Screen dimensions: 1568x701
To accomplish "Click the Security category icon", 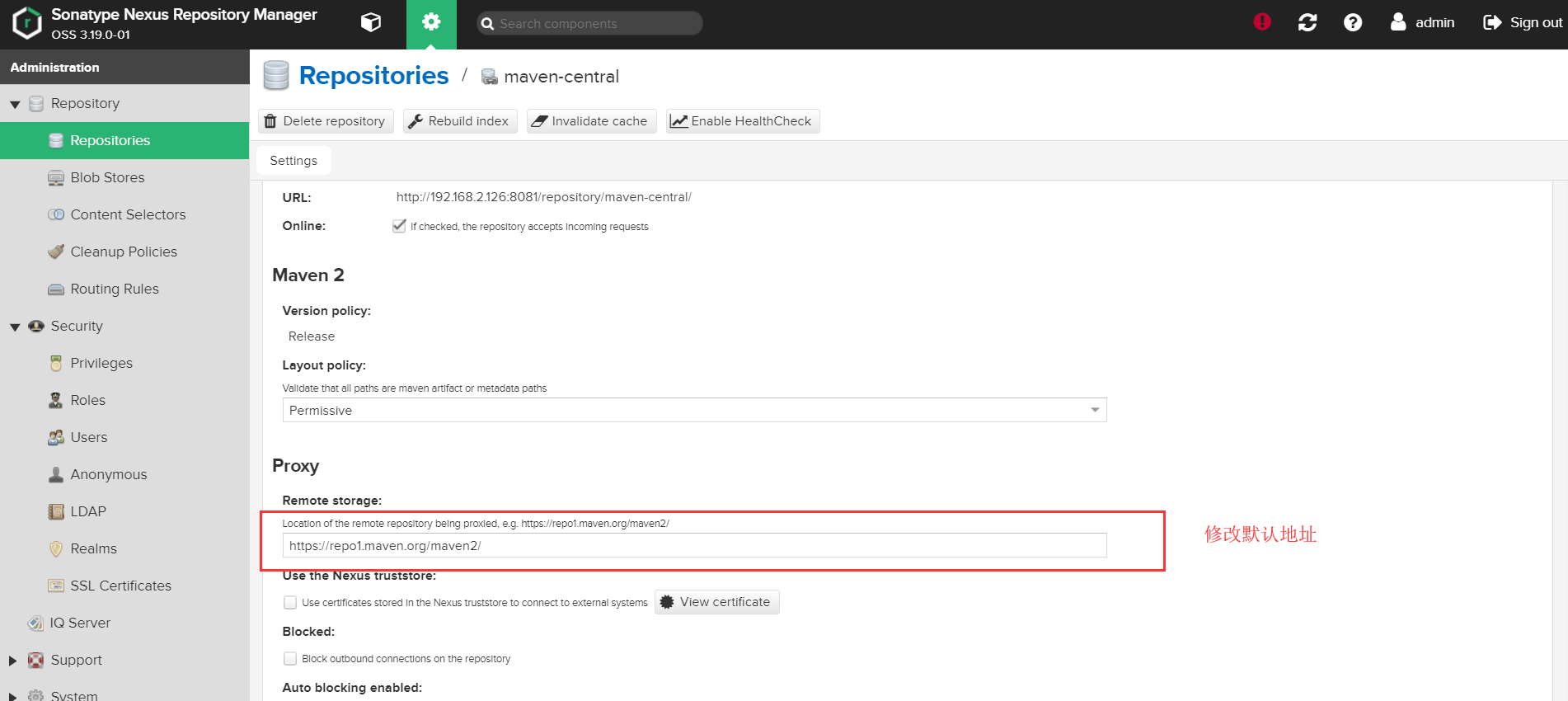I will click(x=36, y=326).
